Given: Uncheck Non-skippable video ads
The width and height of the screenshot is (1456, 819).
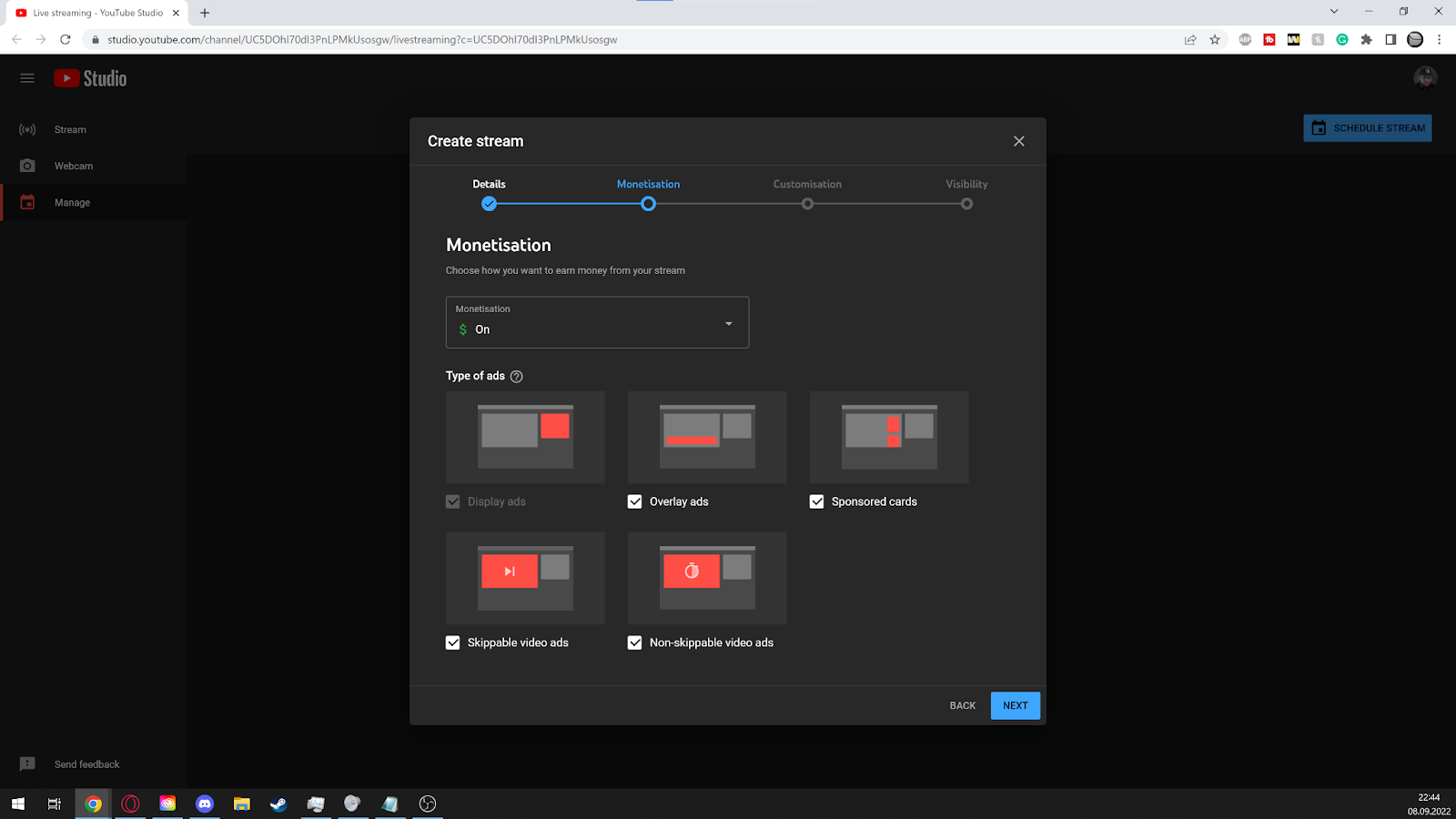Looking at the screenshot, I should 635,642.
